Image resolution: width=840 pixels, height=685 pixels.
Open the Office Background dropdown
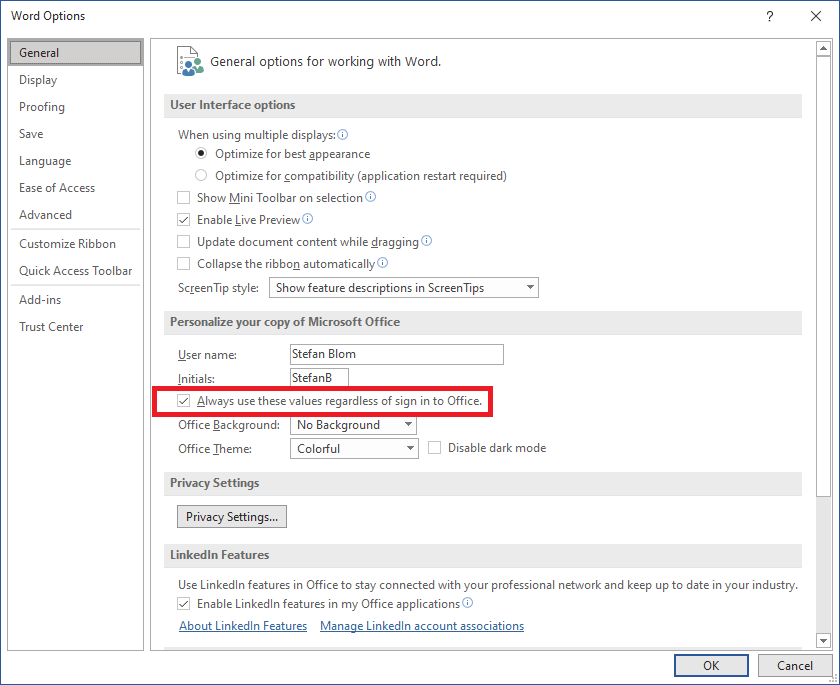click(x=354, y=425)
